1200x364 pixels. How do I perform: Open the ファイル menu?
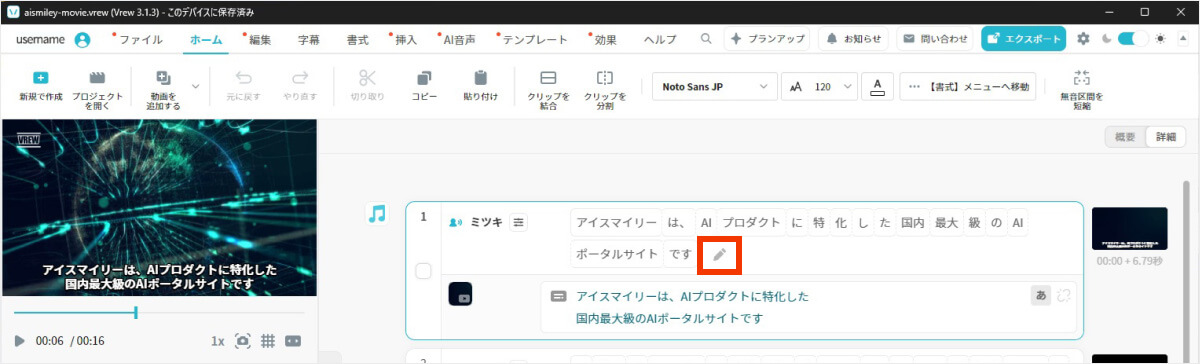click(x=141, y=40)
